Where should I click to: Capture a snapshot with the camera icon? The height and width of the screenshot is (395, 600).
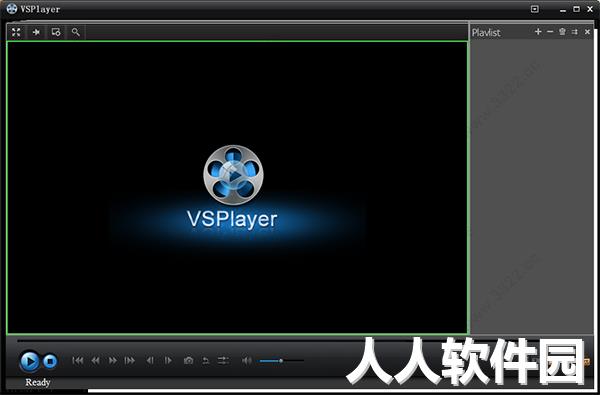tap(188, 361)
